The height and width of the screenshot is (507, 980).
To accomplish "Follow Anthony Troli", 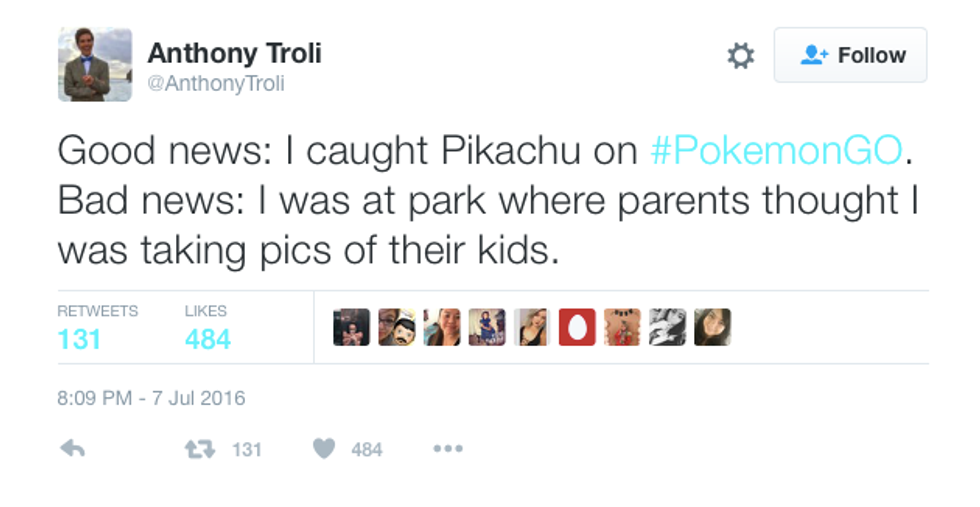I will [x=850, y=56].
